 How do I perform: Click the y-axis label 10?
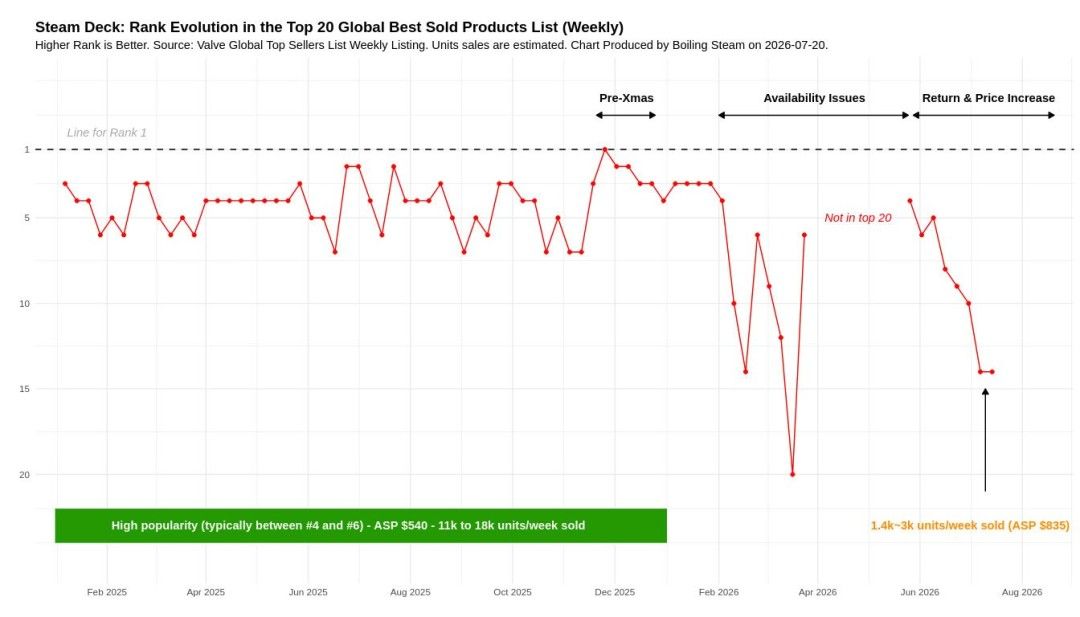25,304
